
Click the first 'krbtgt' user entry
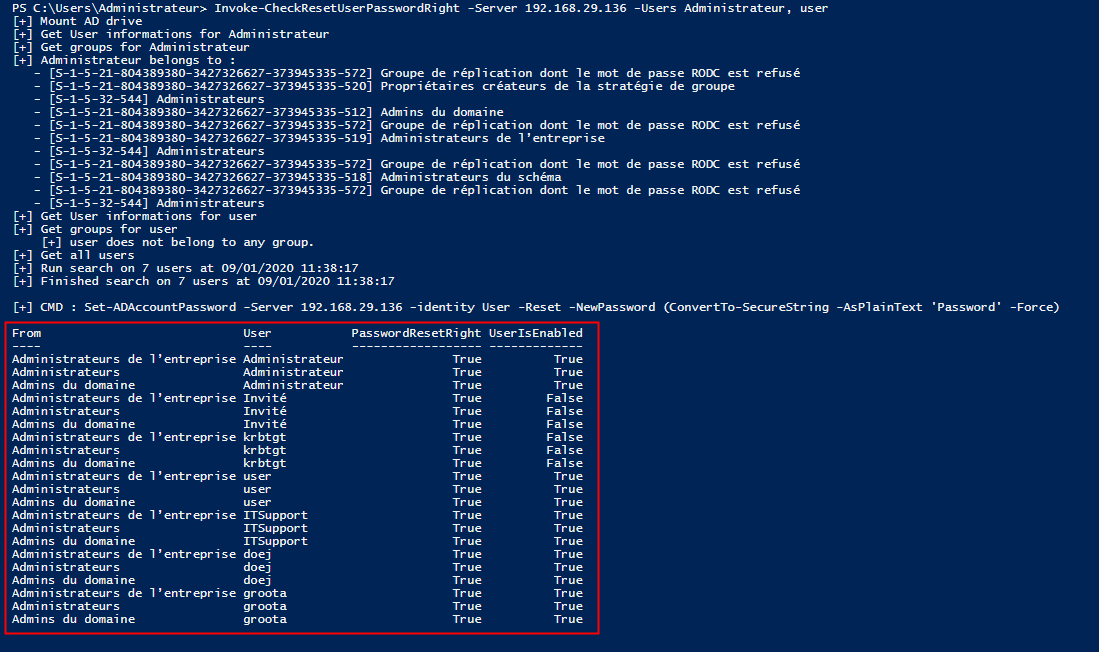point(264,437)
